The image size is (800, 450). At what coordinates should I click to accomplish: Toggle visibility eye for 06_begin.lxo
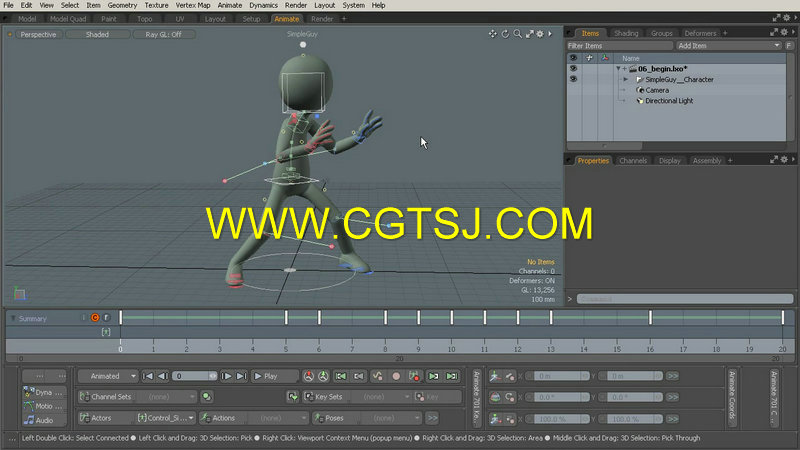(573, 68)
